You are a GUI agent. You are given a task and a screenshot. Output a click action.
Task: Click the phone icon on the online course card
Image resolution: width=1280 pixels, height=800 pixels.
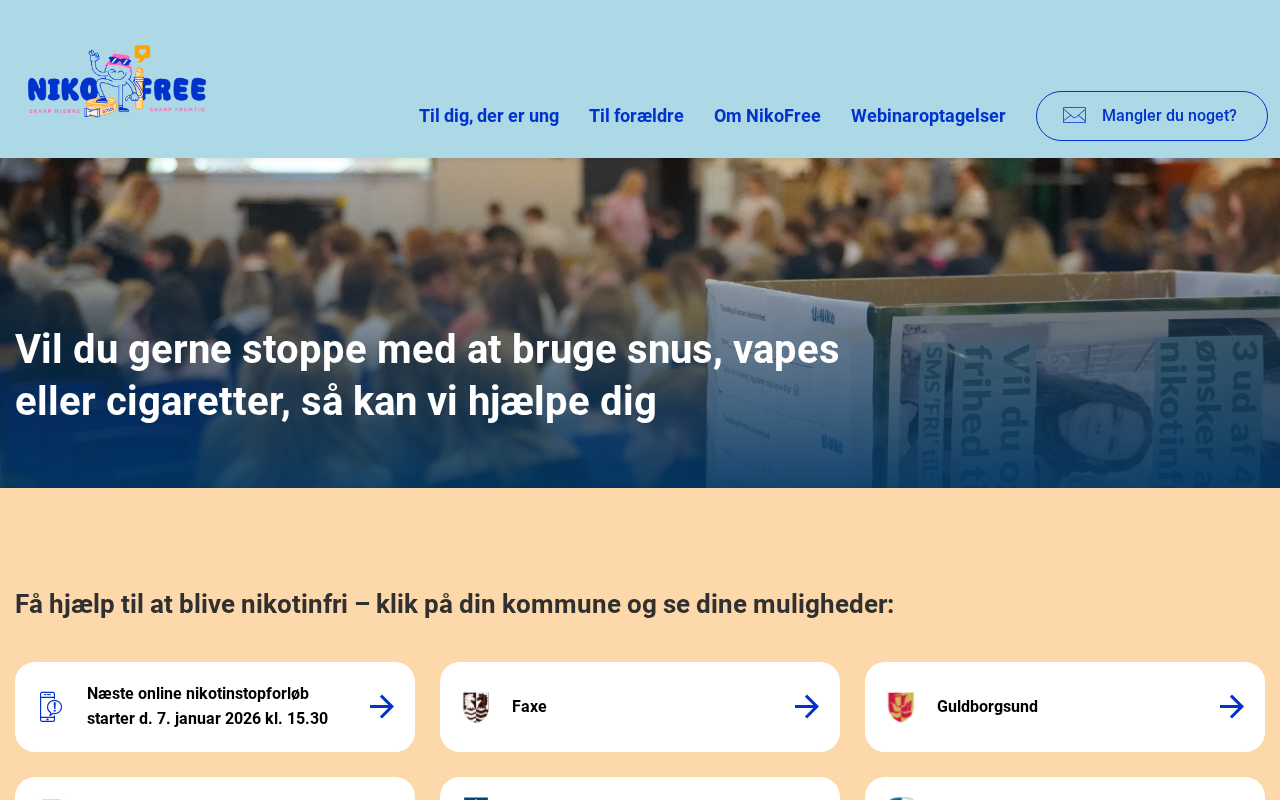(x=51, y=707)
